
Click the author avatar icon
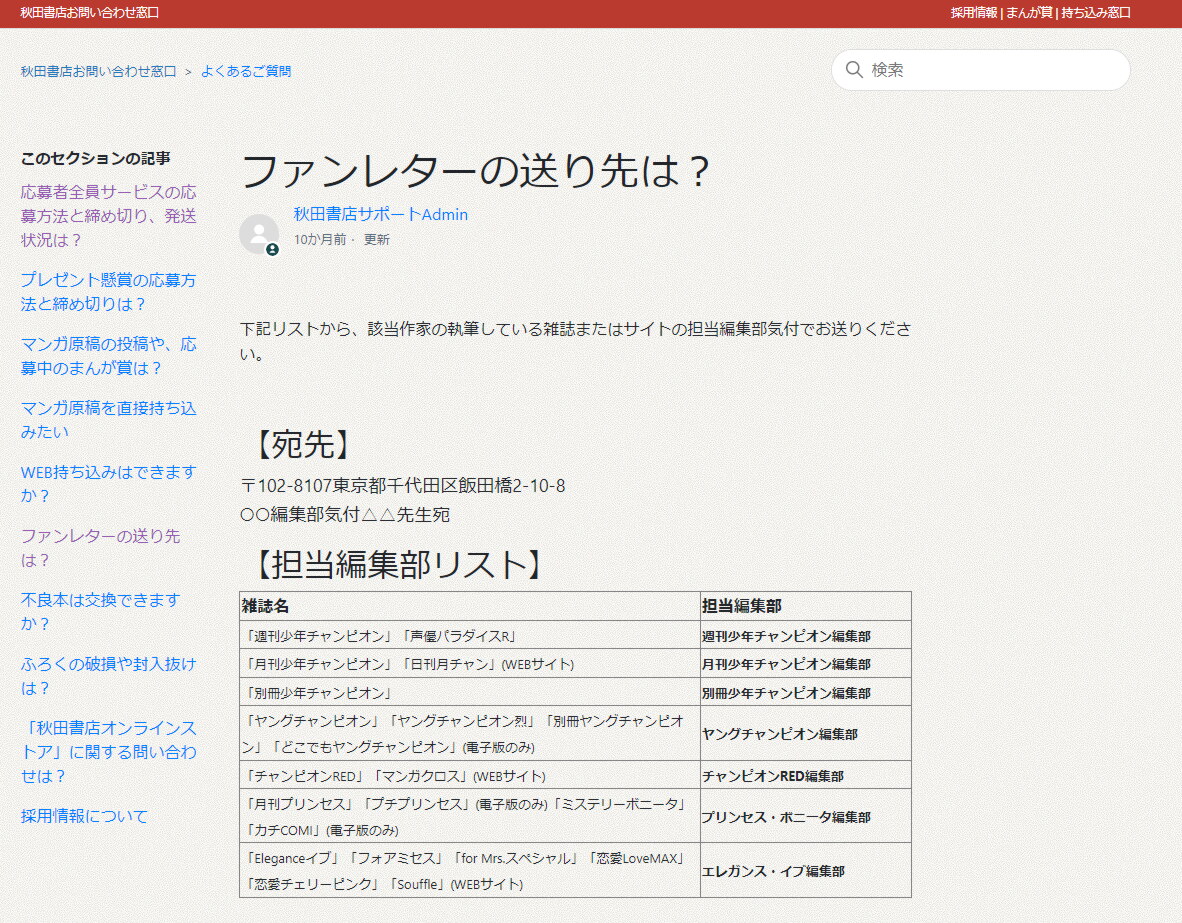pyautogui.click(x=259, y=234)
